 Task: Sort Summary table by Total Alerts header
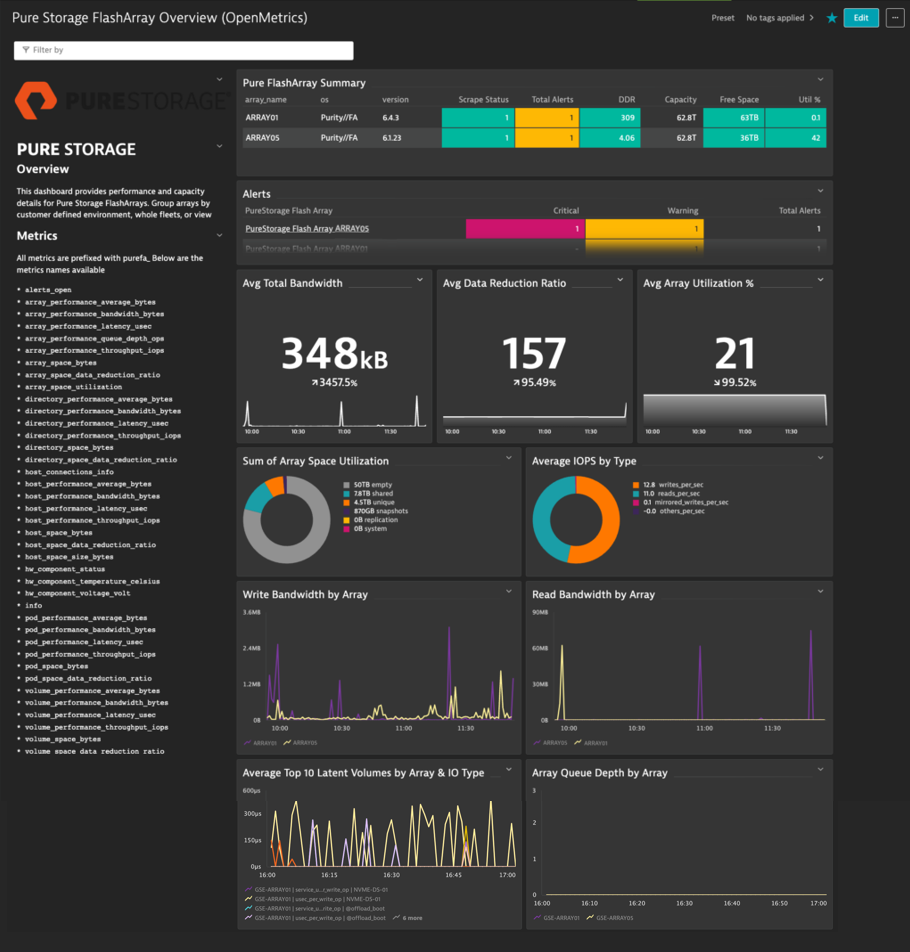(x=552, y=100)
